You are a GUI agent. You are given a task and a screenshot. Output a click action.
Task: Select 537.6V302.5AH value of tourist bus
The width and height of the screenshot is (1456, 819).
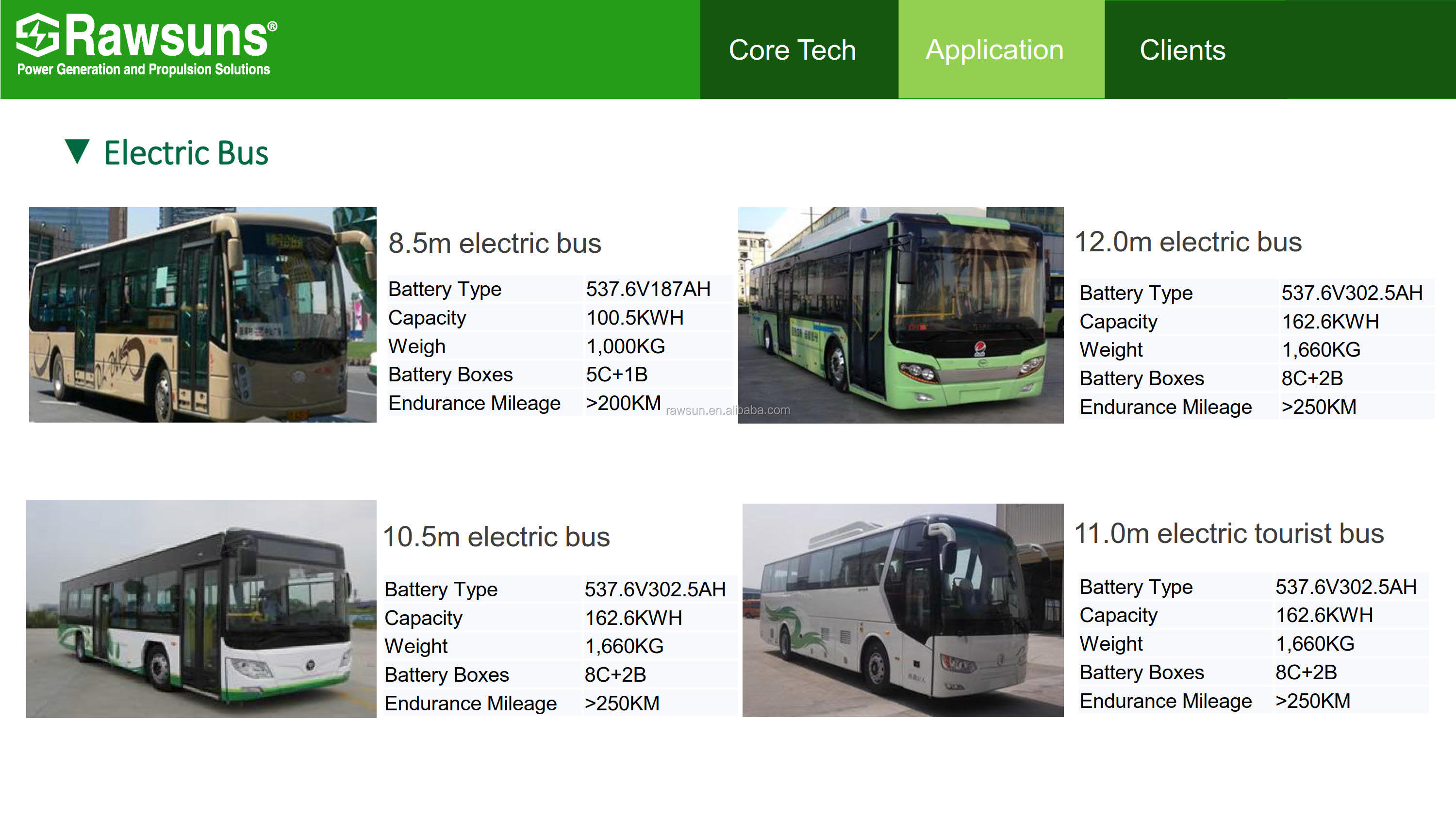coord(1346,587)
